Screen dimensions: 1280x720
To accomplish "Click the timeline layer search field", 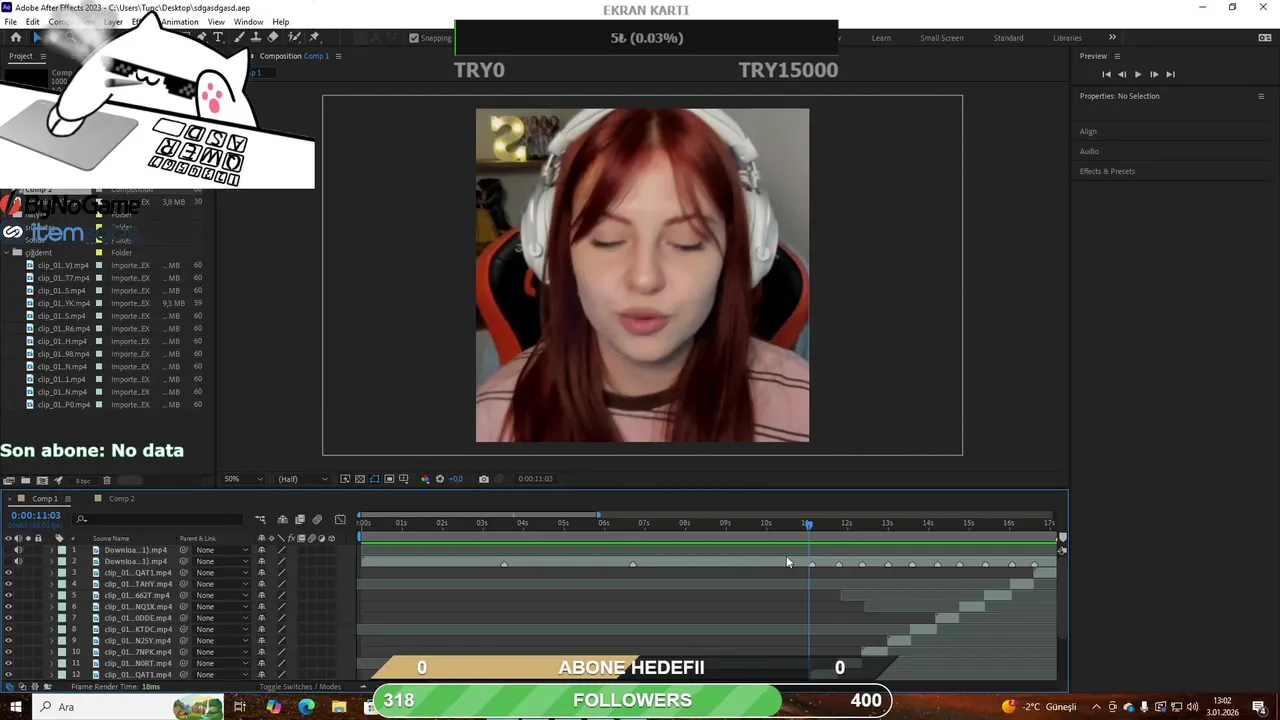I will coord(160,519).
